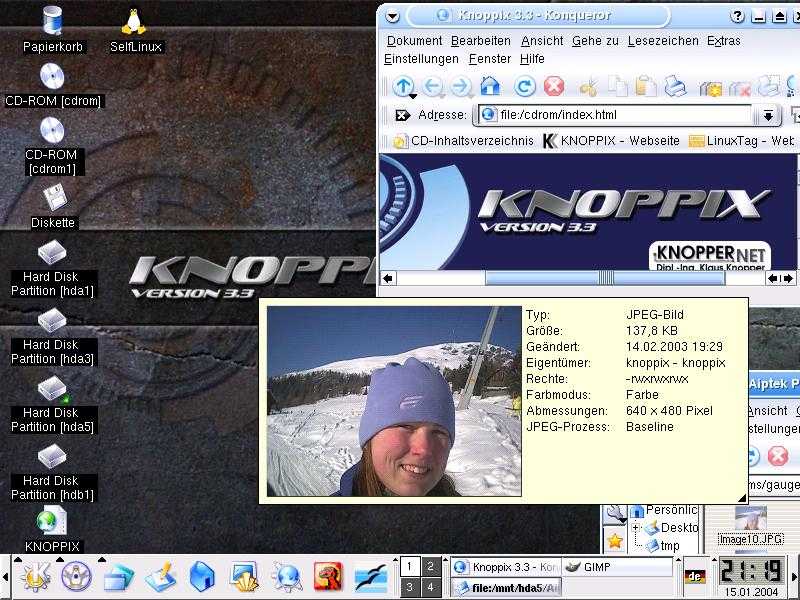Switch to virtual desktop 2 in pager
Viewport: 800px width, 600px height.
pyautogui.click(x=430, y=566)
